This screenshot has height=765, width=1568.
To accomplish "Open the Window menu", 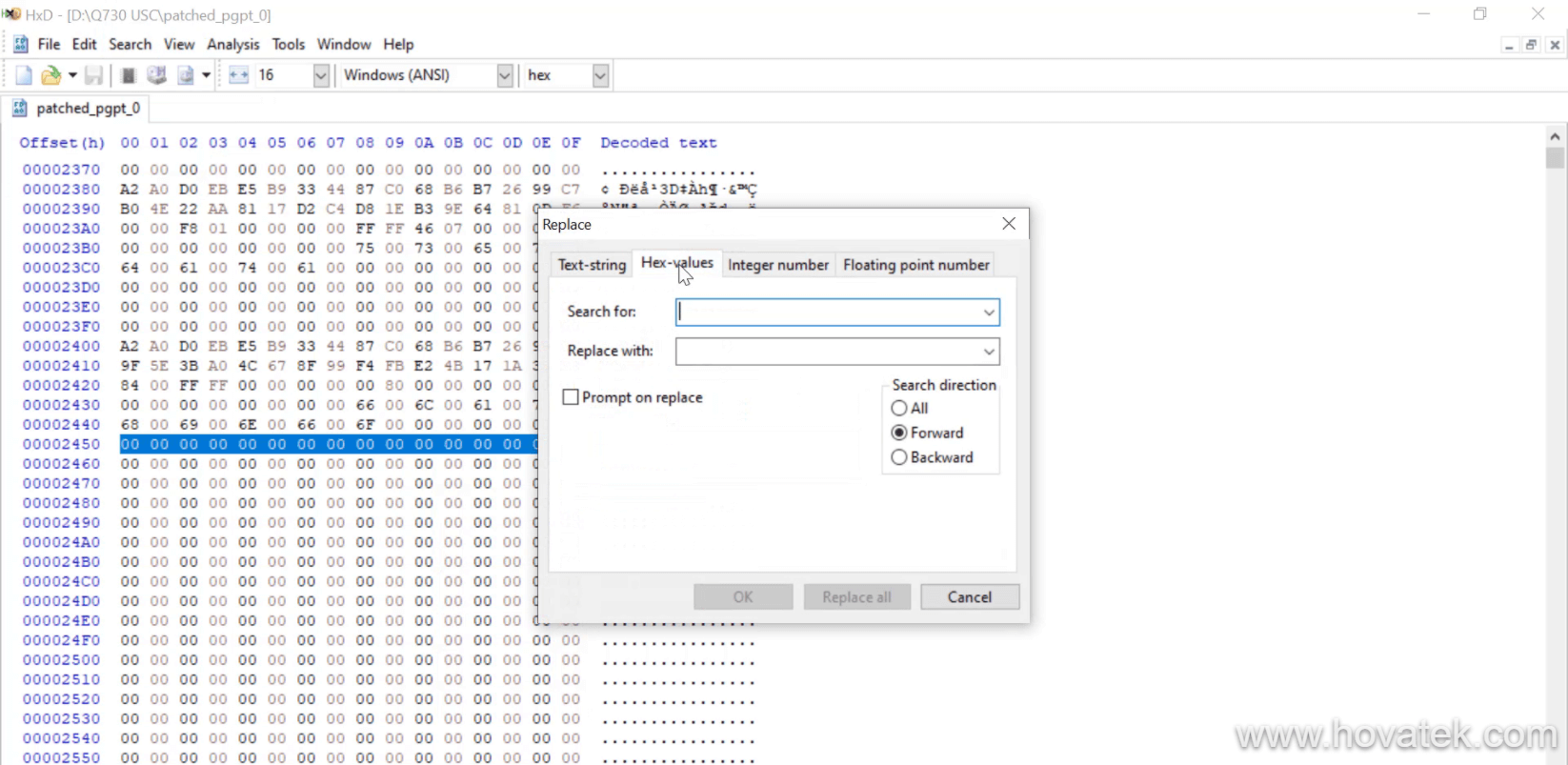I will pyautogui.click(x=344, y=44).
